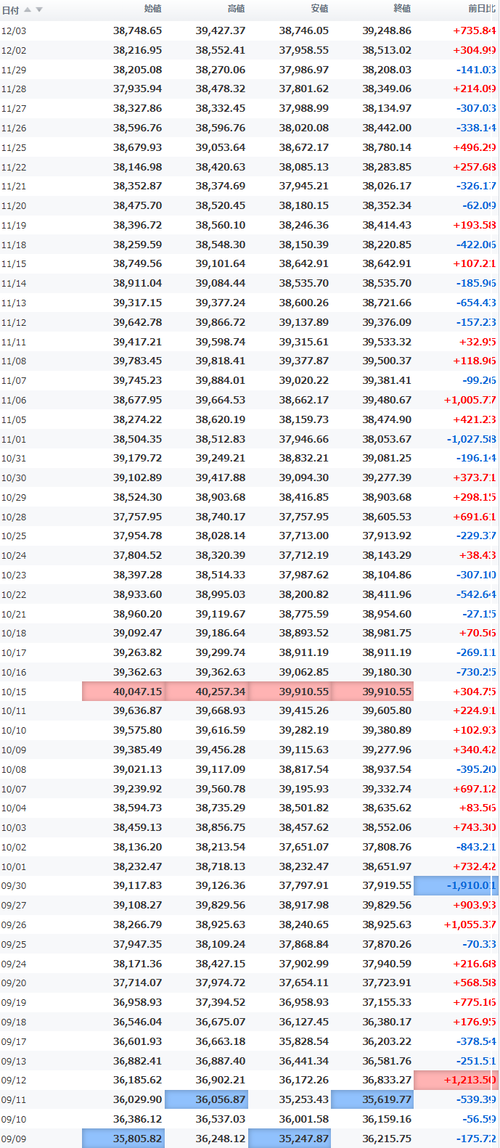Screen dimensions: 500x1148
Task: Select highlighted high value 36,056.87 on 09/11
Action: pyautogui.click(x=206, y=1099)
